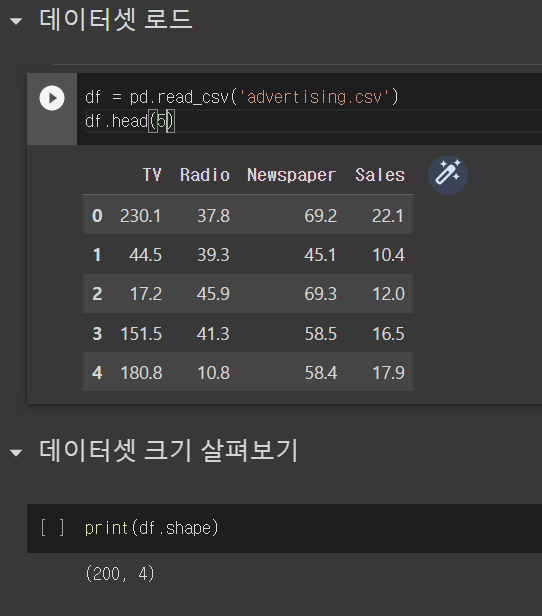Place cursor in print(df.shape) code line
Screen dimensions: 542x616
152,528
